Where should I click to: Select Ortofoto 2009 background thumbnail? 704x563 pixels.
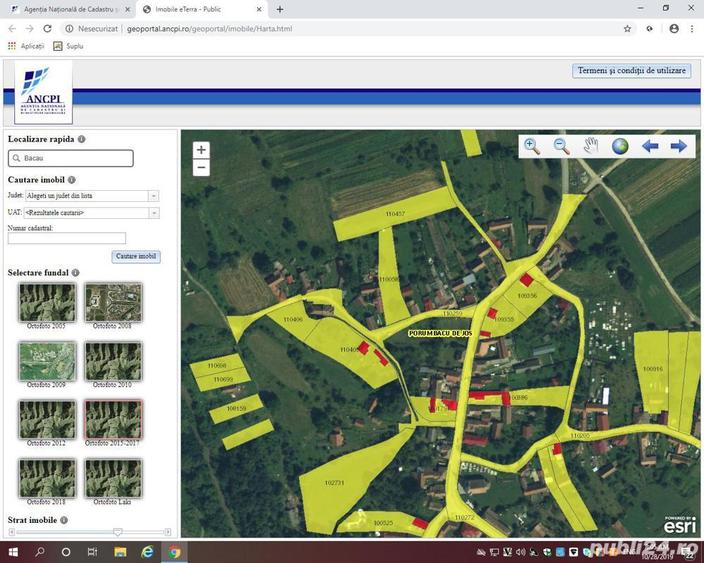[x=47, y=361]
